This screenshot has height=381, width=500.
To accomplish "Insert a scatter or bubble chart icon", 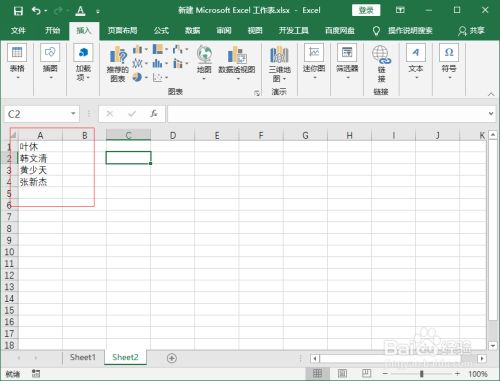I will click(x=157, y=77).
